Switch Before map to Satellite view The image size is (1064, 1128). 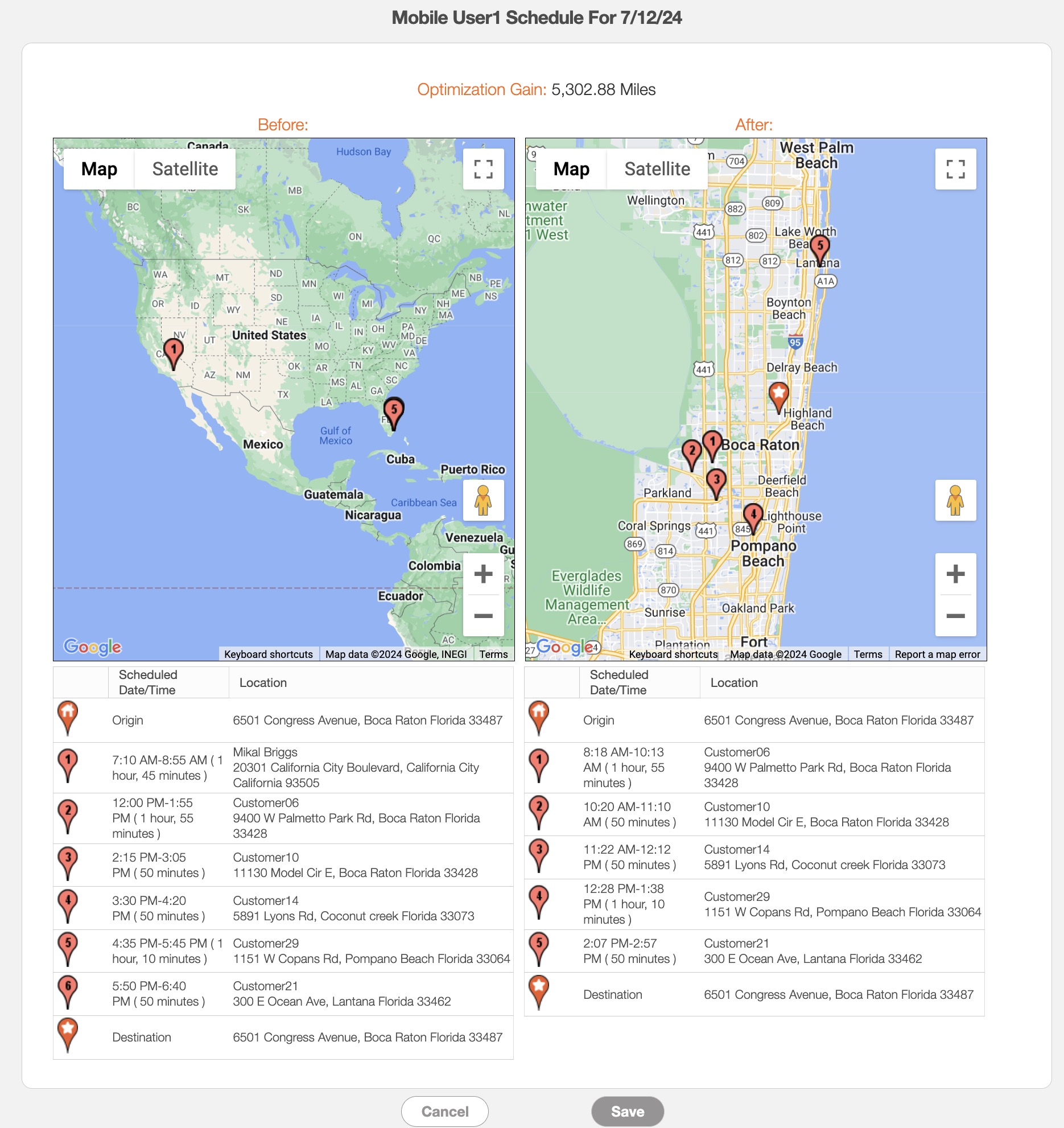tap(185, 169)
